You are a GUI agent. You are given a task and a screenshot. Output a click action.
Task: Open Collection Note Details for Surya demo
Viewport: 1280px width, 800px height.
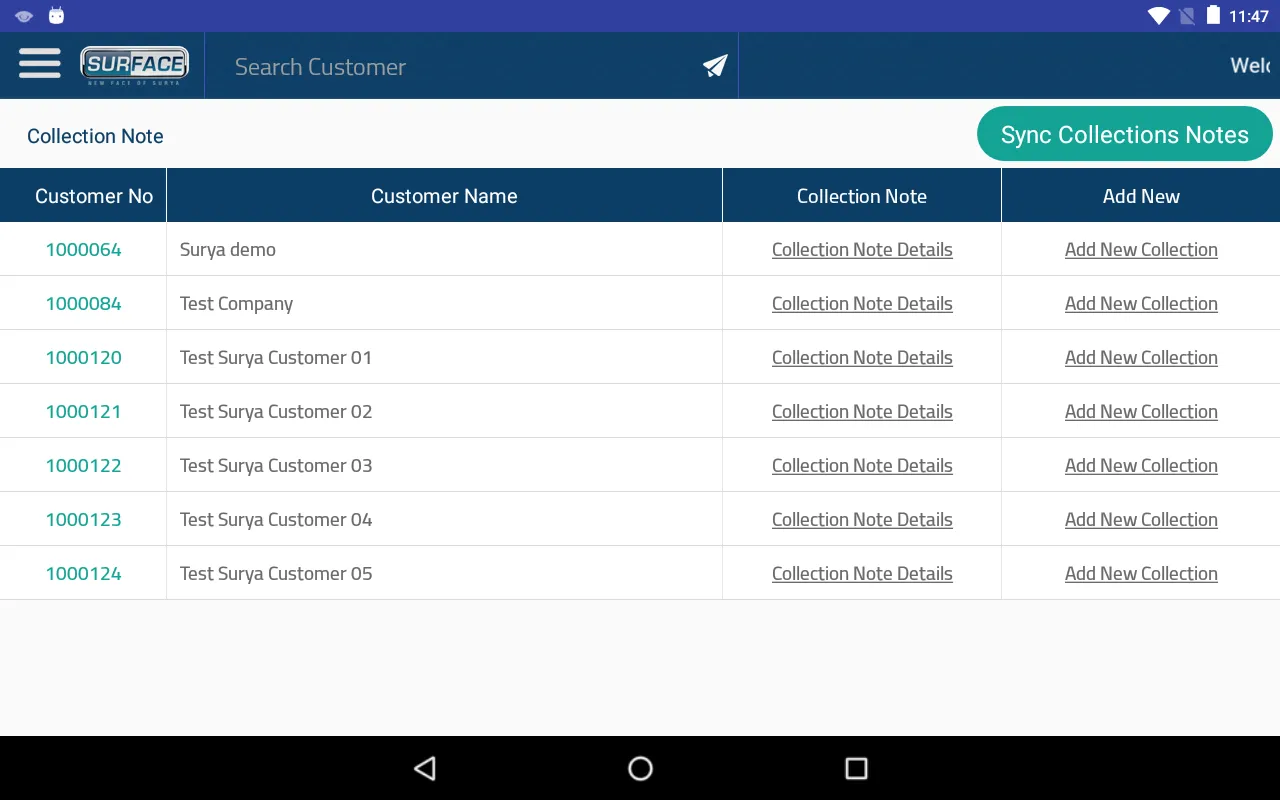point(862,249)
